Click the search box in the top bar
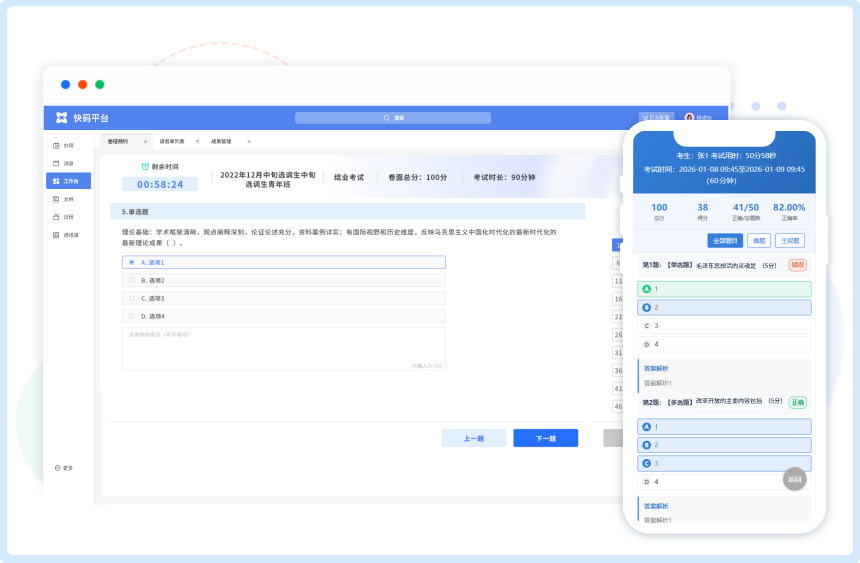This screenshot has width=860, height=563. pos(392,118)
